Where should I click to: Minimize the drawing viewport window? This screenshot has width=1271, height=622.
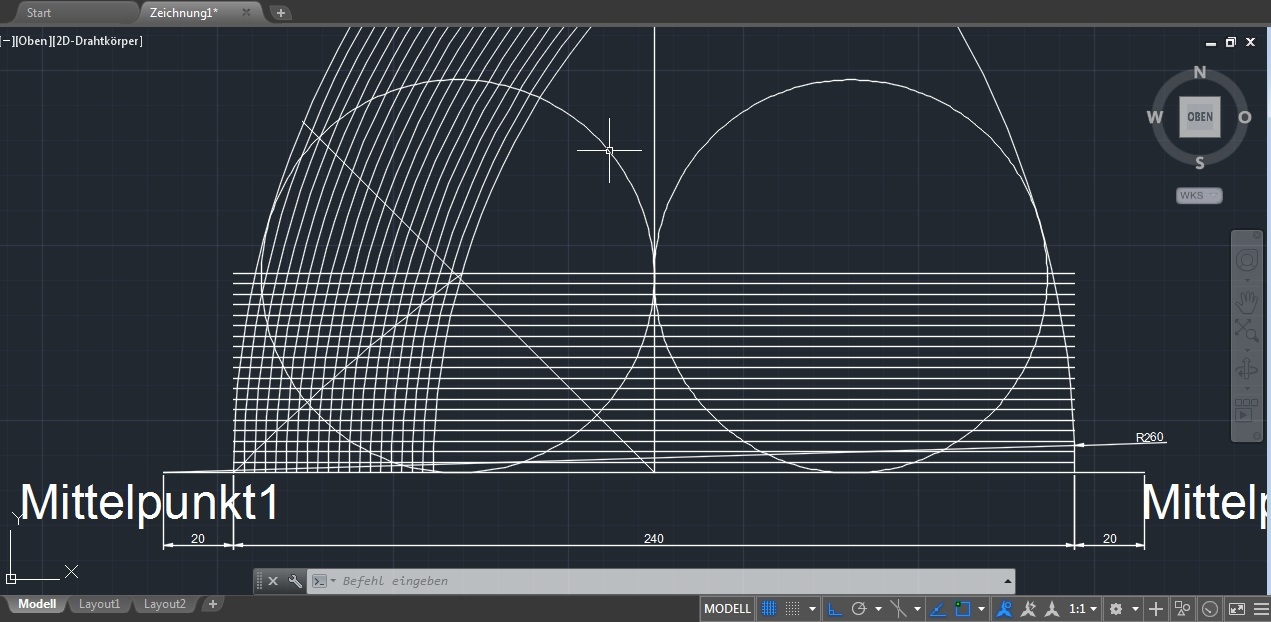1211,42
